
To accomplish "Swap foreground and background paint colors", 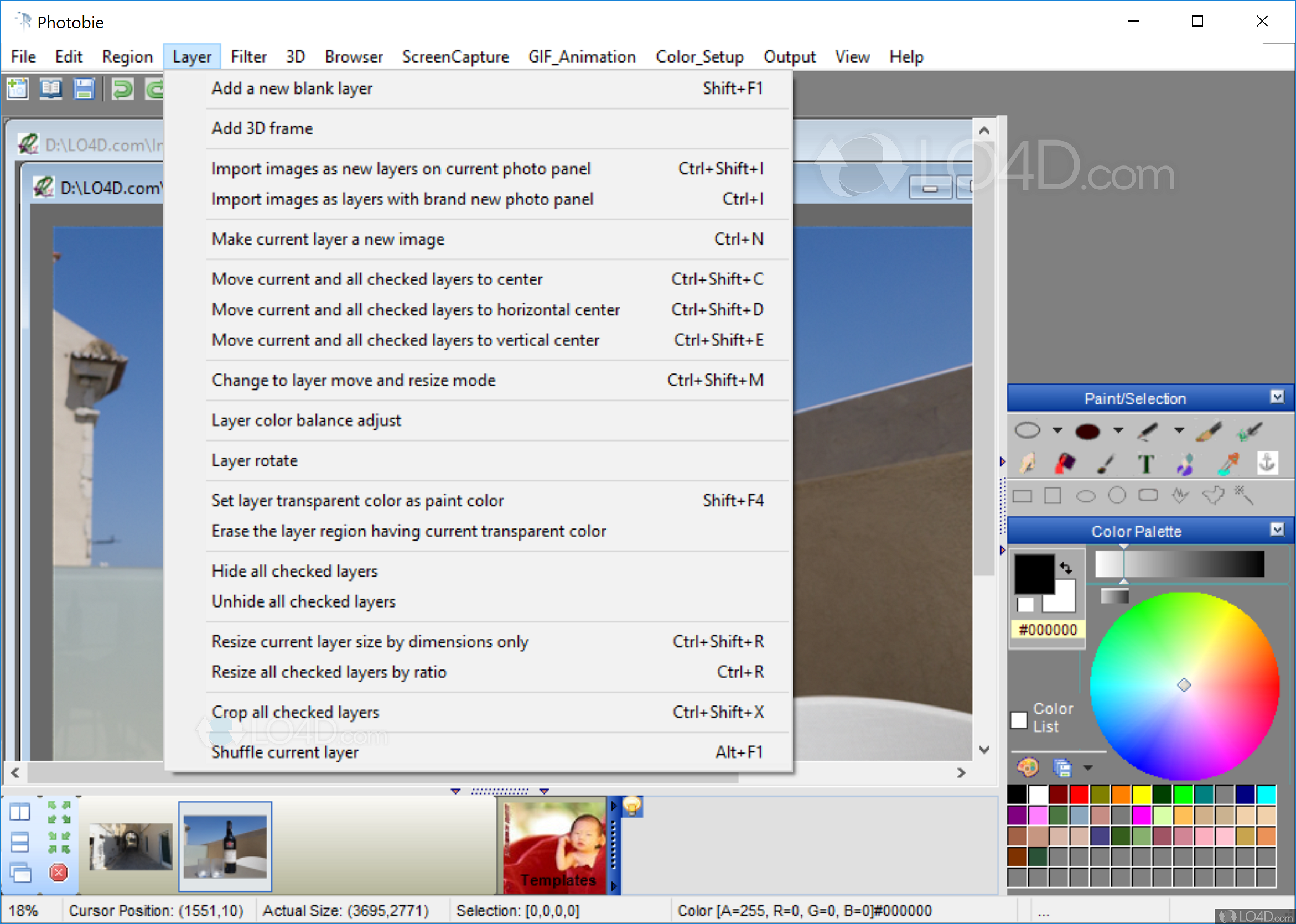I will pyautogui.click(x=1067, y=568).
